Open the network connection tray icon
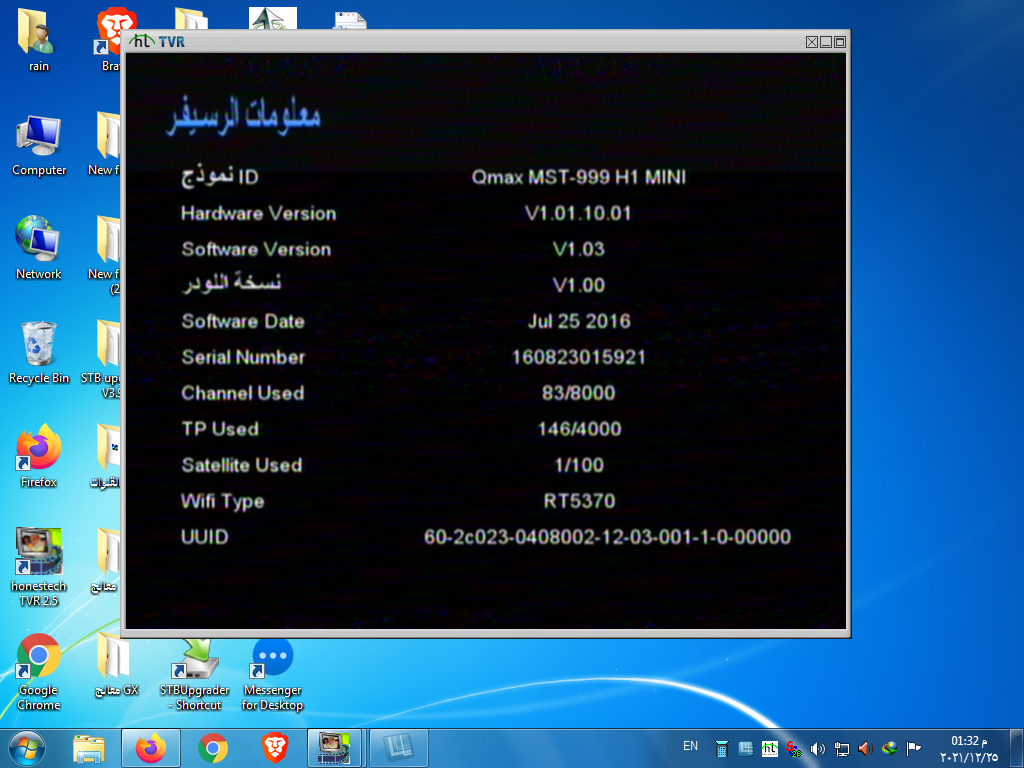1024x768 pixels. (x=842, y=748)
